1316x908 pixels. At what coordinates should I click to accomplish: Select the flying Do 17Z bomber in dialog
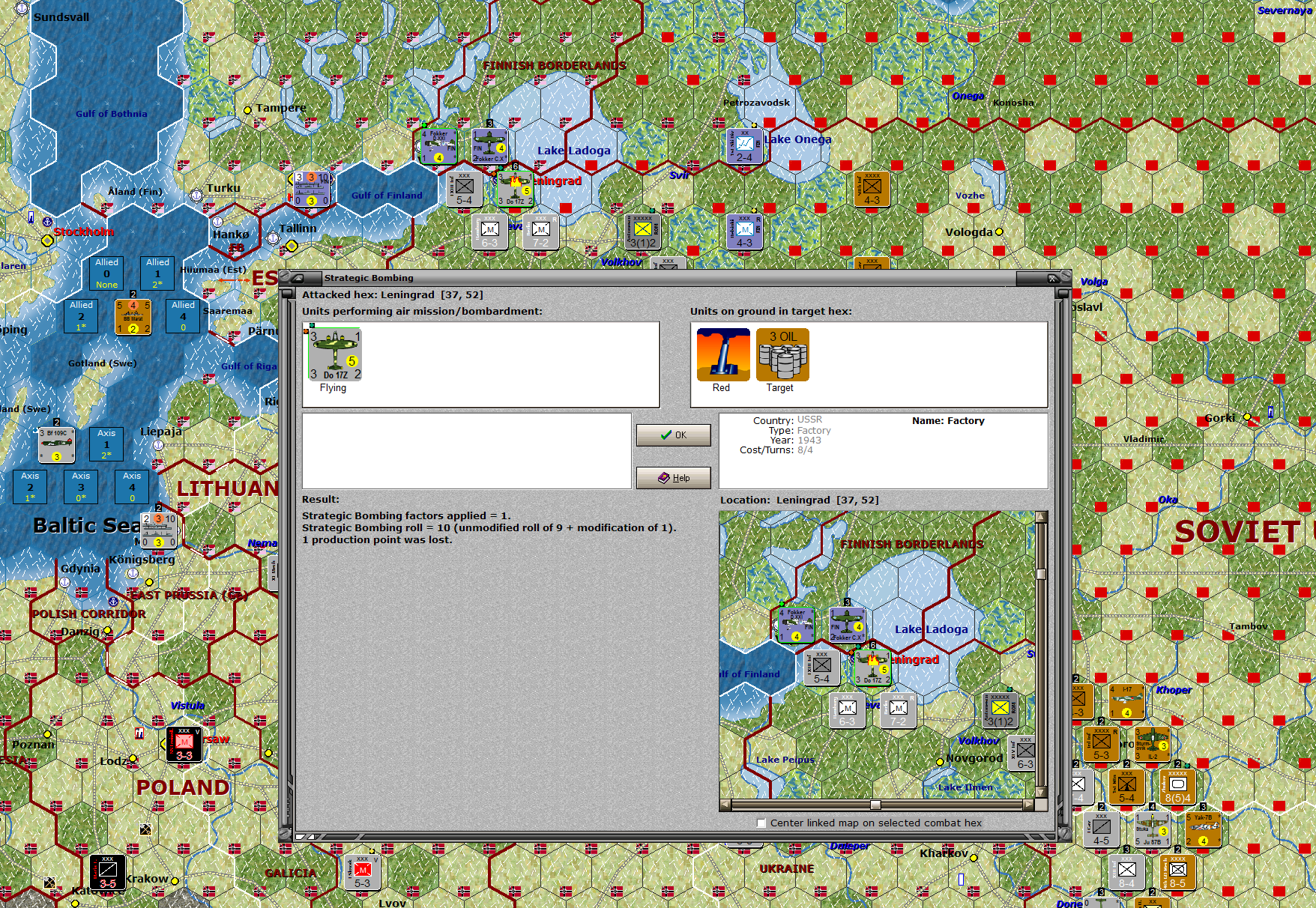coord(335,355)
